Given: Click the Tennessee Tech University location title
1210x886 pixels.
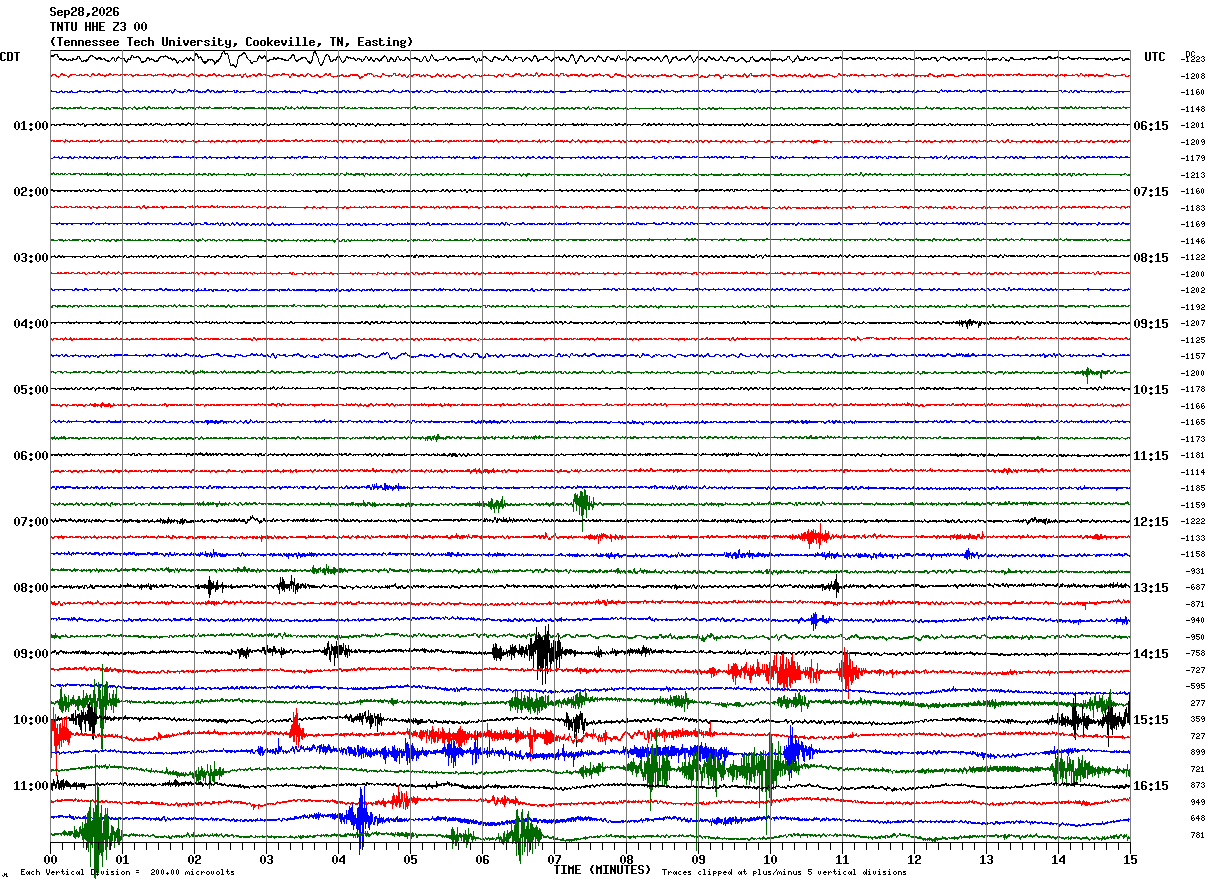Looking at the screenshot, I should (231, 42).
